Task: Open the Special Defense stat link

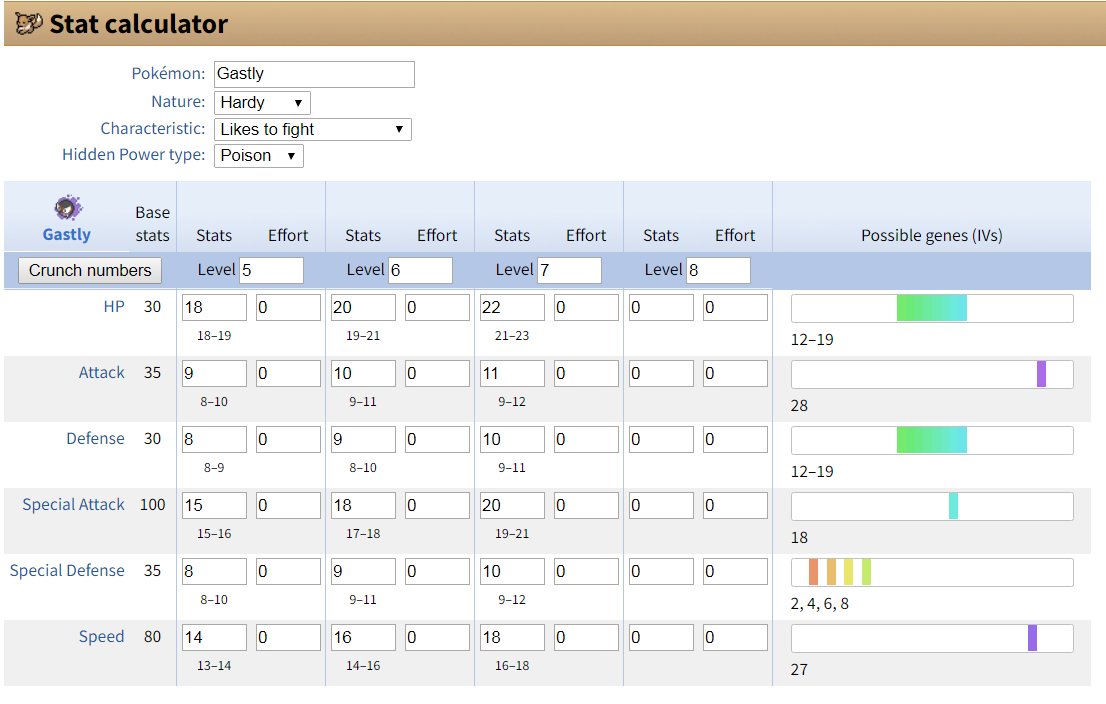Action: (x=67, y=571)
